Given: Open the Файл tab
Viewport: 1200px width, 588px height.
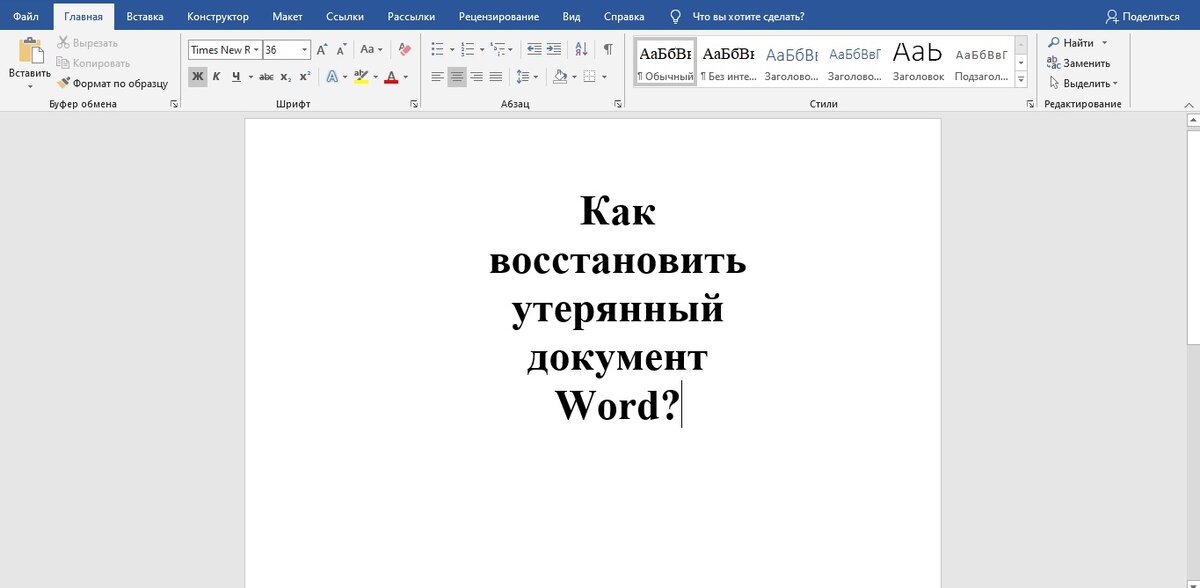Looking at the screenshot, I should click(26, 16).
